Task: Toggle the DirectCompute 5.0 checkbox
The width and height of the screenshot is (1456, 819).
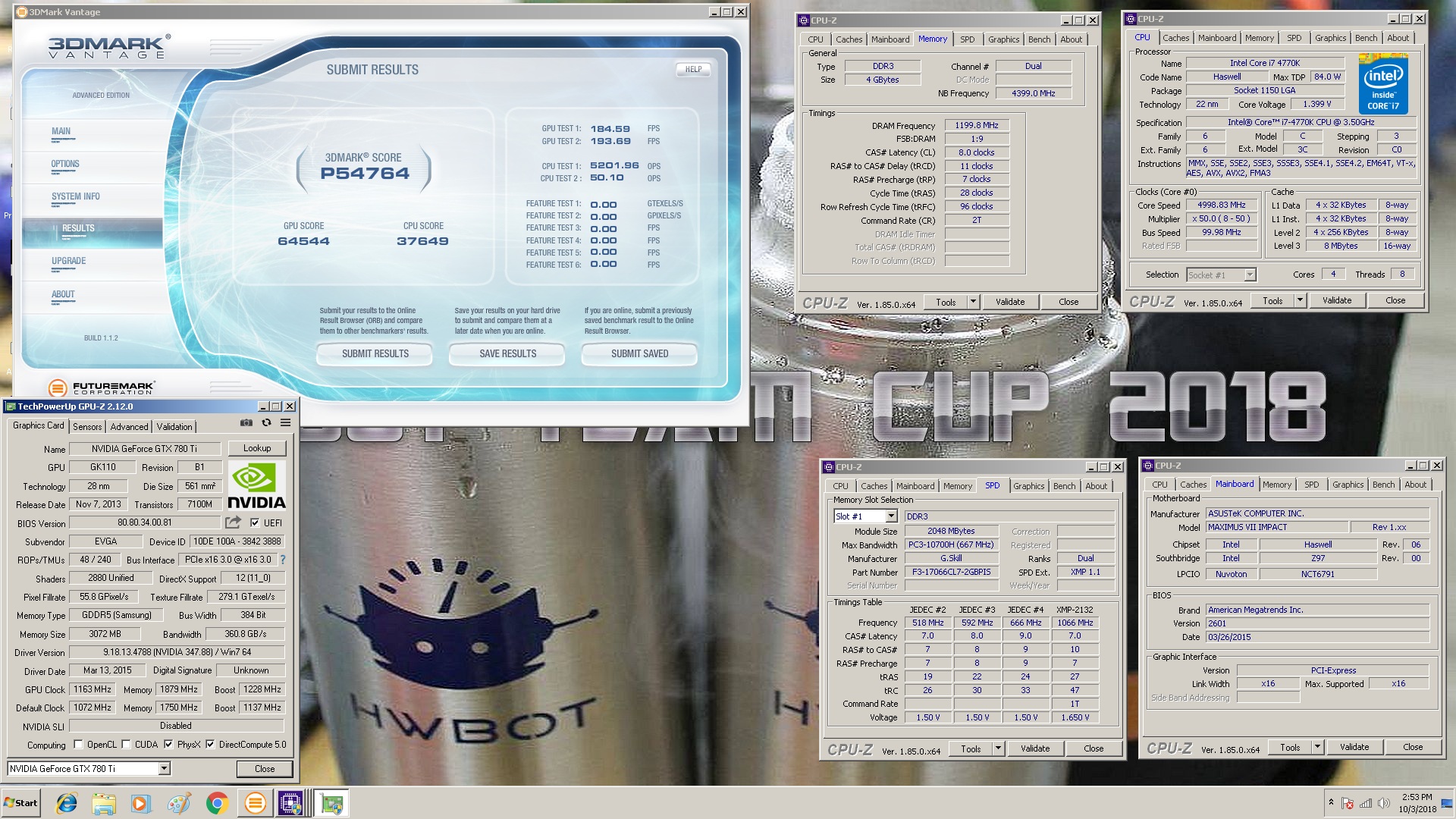Action: (x=210, y=745)
